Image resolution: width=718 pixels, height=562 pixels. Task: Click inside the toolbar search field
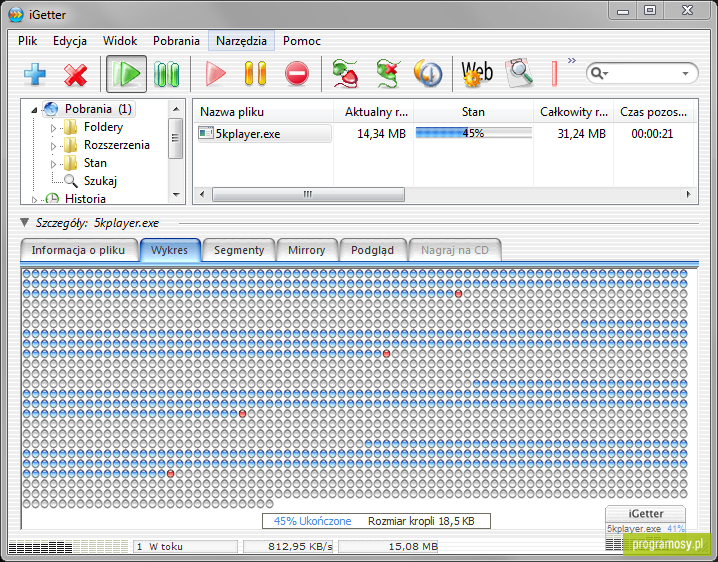[642, 73]
